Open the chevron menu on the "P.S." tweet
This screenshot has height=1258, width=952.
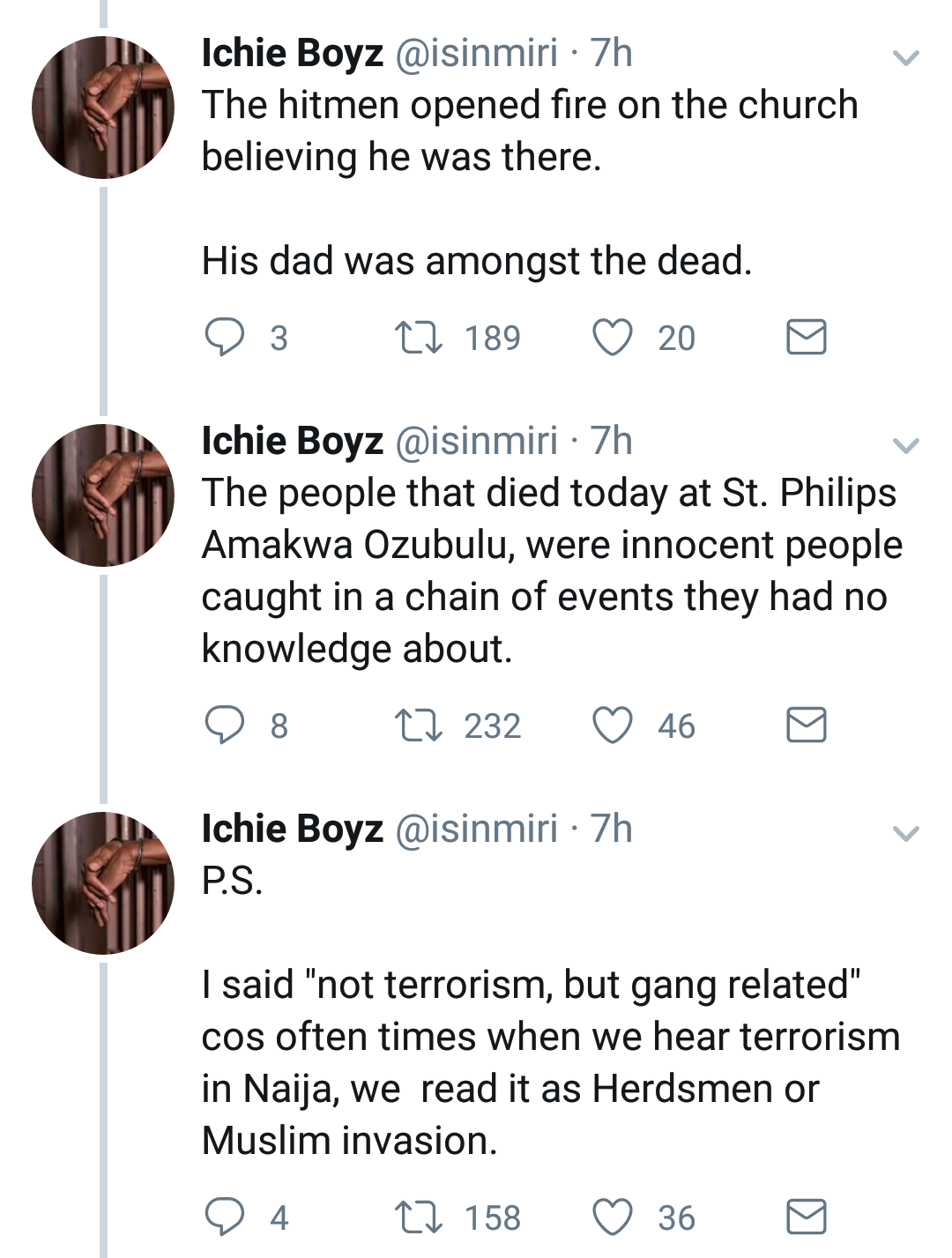coord(906,833)
